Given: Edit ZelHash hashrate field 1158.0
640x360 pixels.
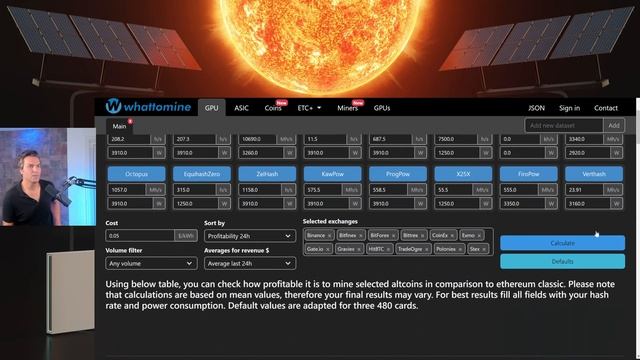Looking at the screenshot, I should (x=260, y=190).
